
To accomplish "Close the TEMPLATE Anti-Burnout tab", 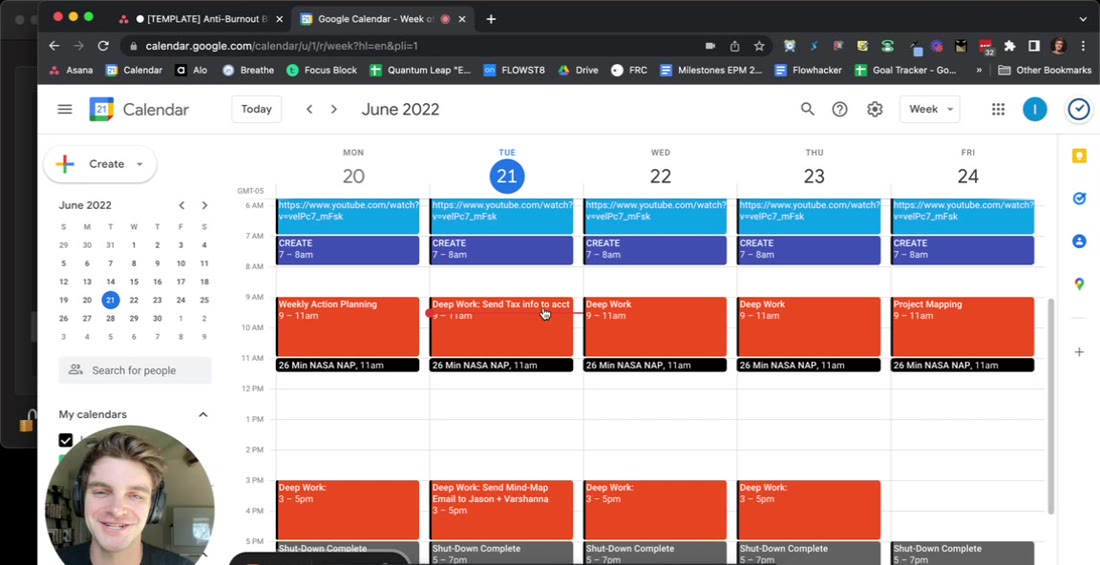I will click(x=279, y=19).
